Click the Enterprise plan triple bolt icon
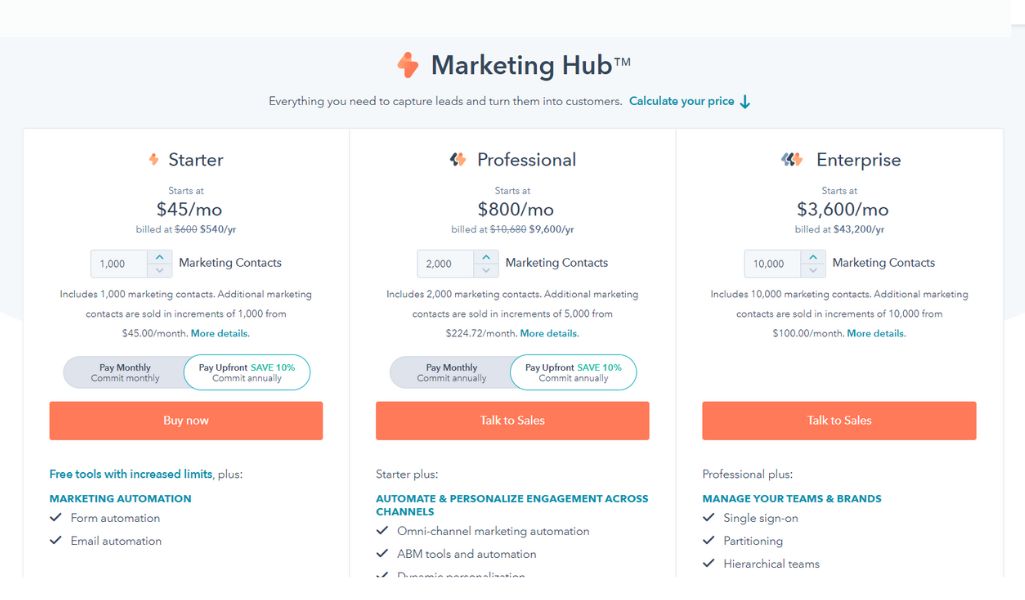 pos(792,159)
